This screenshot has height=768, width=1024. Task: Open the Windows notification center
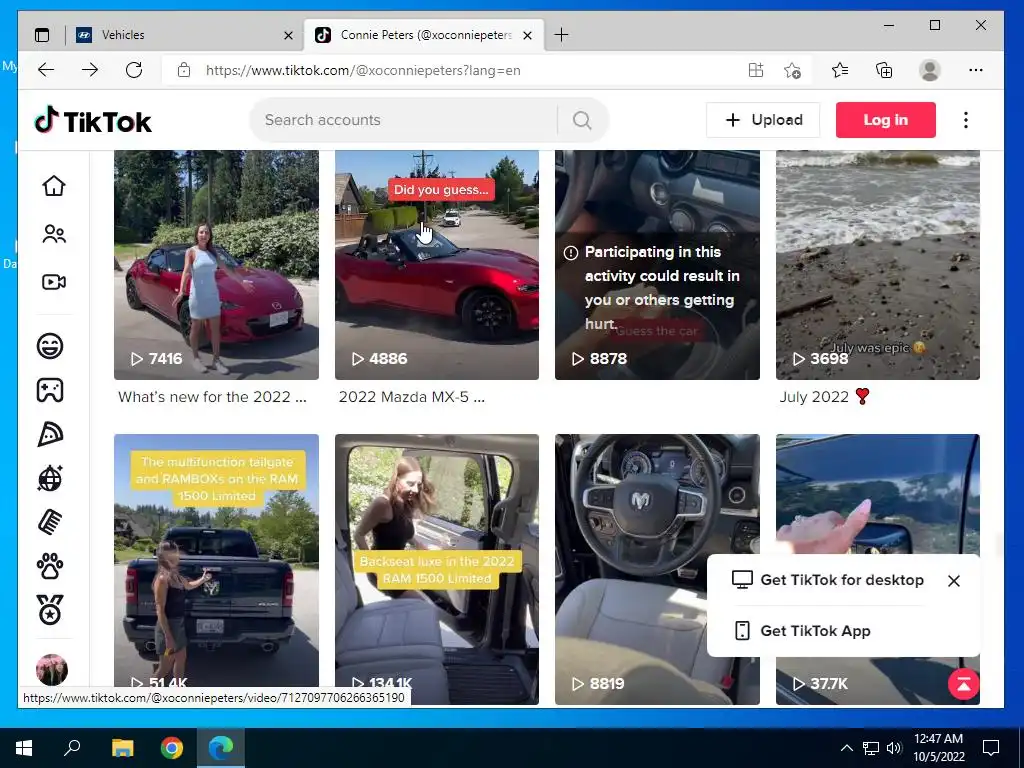pos(991,748)
